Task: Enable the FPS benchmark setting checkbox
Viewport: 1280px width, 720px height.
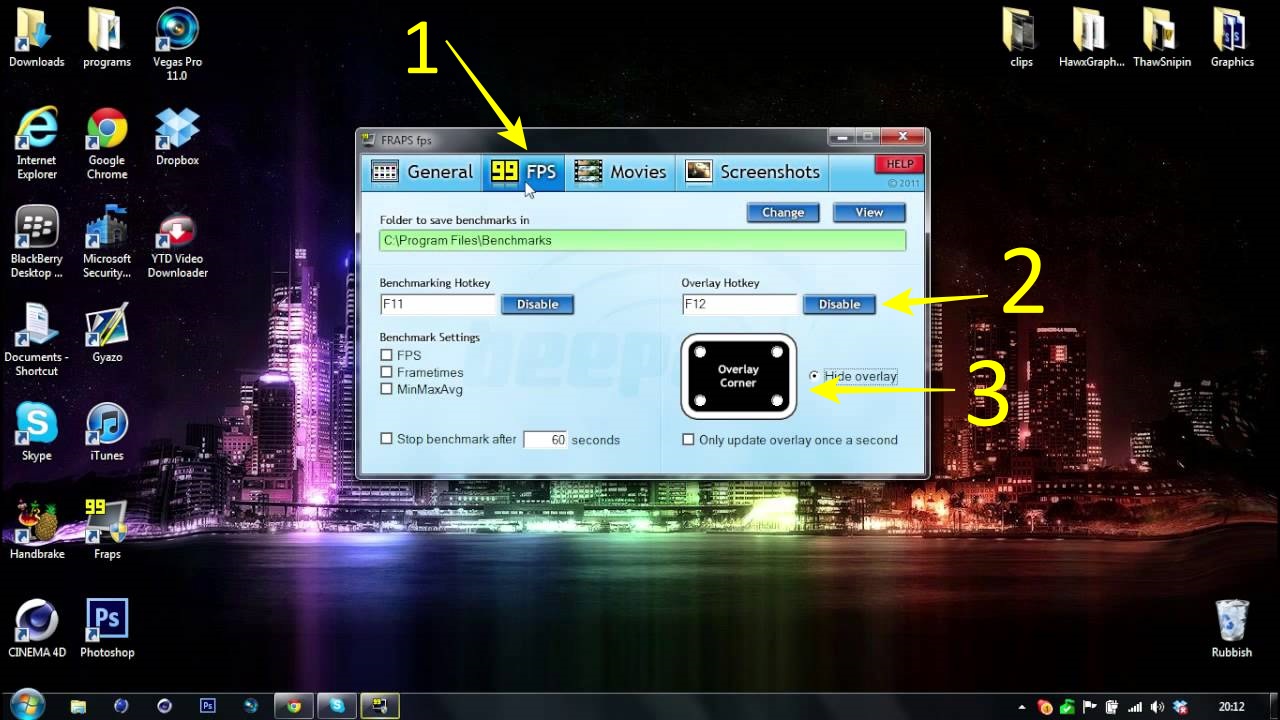Action: pos(386,355)
